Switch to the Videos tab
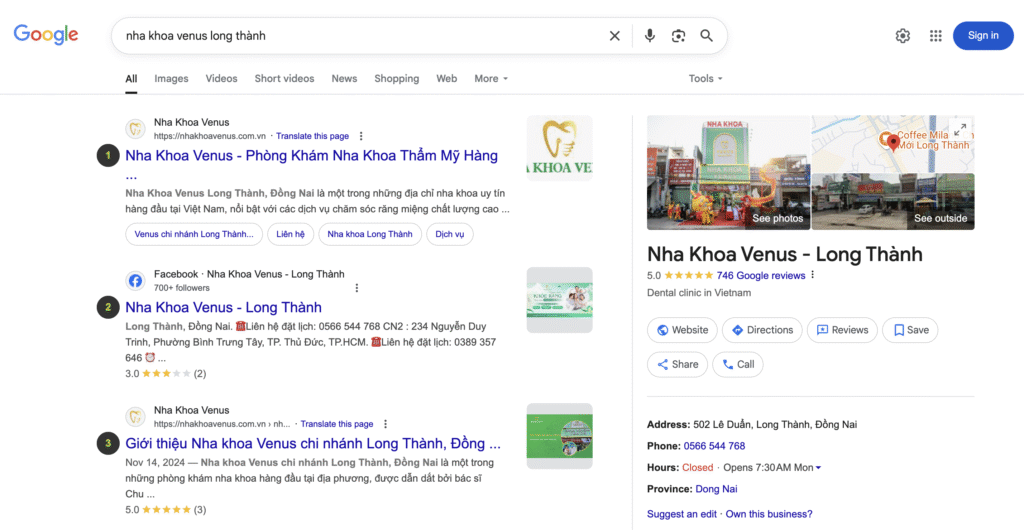 pos(221,78)
